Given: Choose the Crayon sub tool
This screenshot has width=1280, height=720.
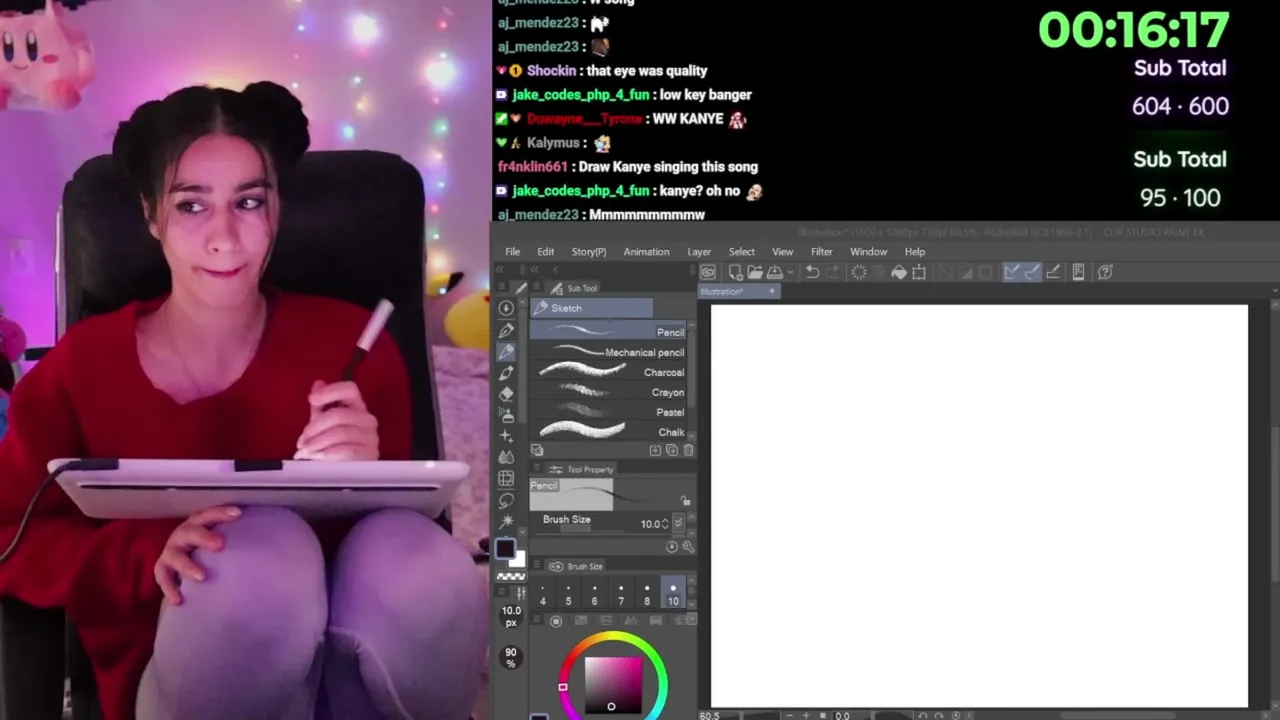Looking at the screenshot, I should [608, 392].
